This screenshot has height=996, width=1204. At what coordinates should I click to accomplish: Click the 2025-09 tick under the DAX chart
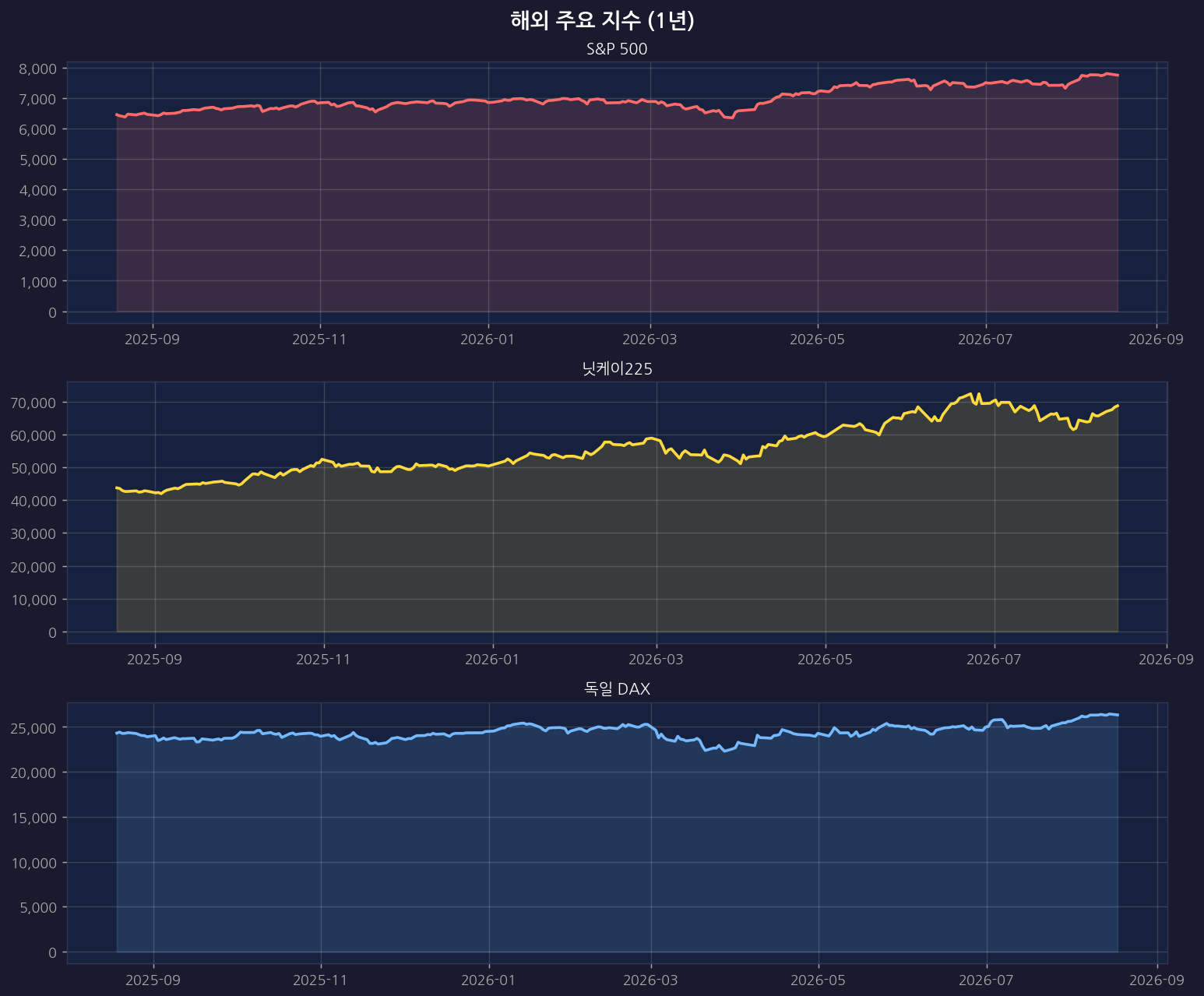click(x=153, y=980)
